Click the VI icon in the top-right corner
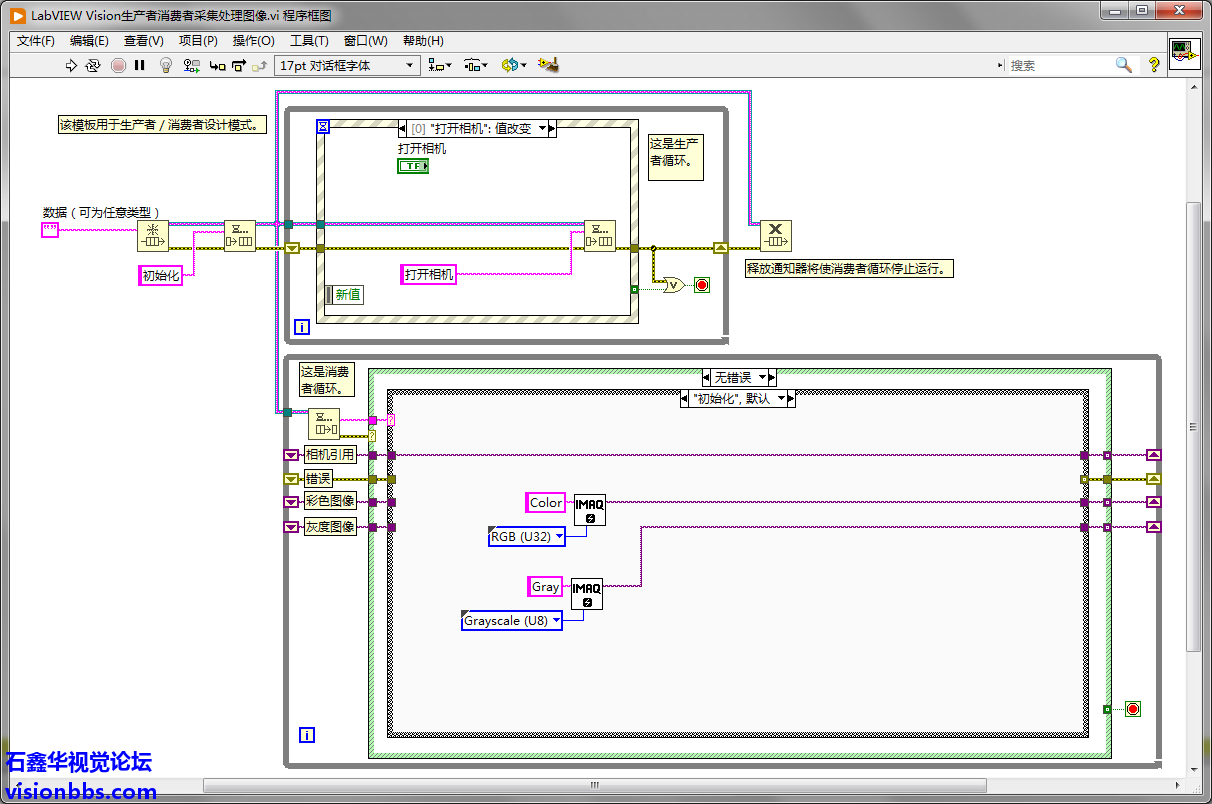 click(1185, 54)
